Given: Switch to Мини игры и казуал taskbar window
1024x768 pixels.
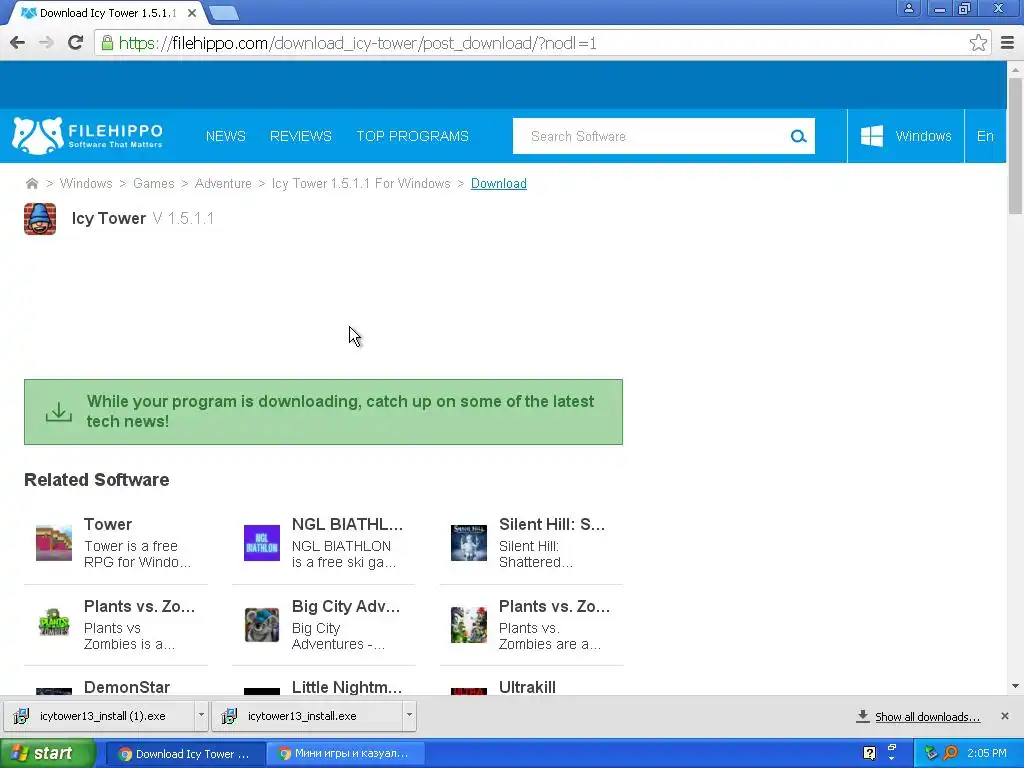Looking at the screenshot, I should pos(346,754).
